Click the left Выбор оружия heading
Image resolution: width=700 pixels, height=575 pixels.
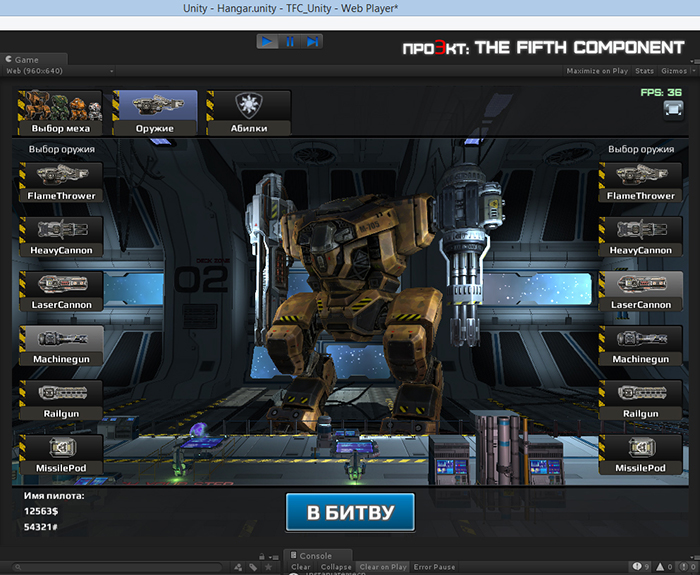point(62,149)
